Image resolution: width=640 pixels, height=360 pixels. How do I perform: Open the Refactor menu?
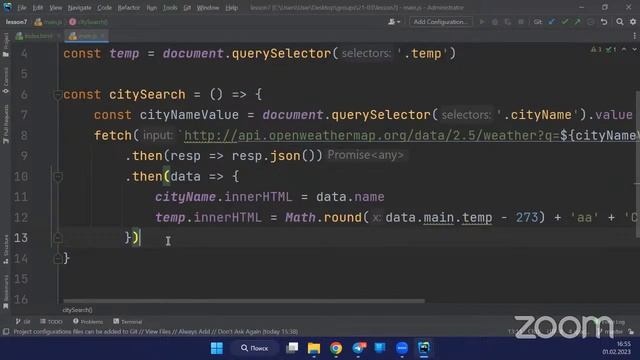pos(129,8)
